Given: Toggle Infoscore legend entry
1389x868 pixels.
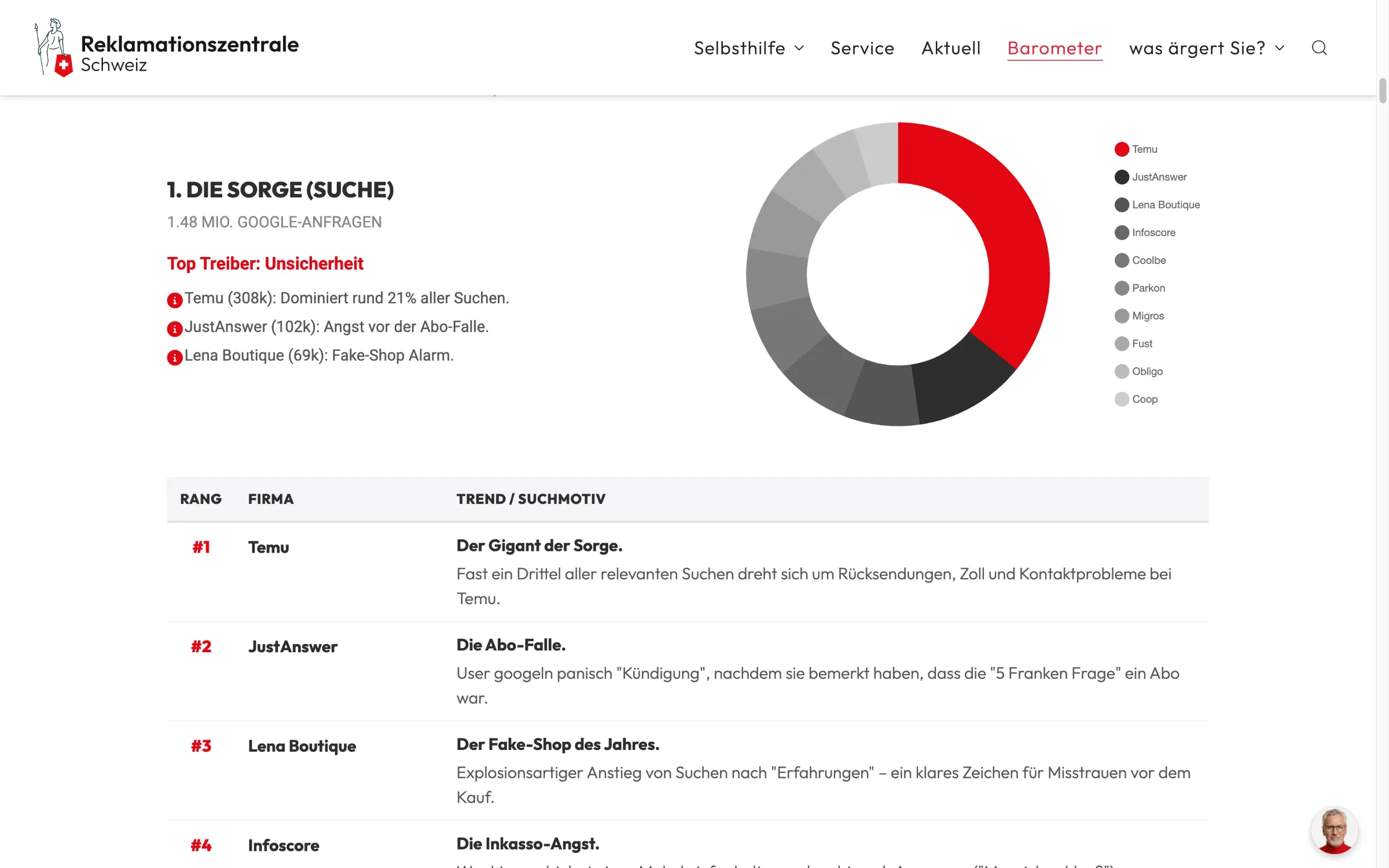Looking at the screenshot, I should [1145, 233].
